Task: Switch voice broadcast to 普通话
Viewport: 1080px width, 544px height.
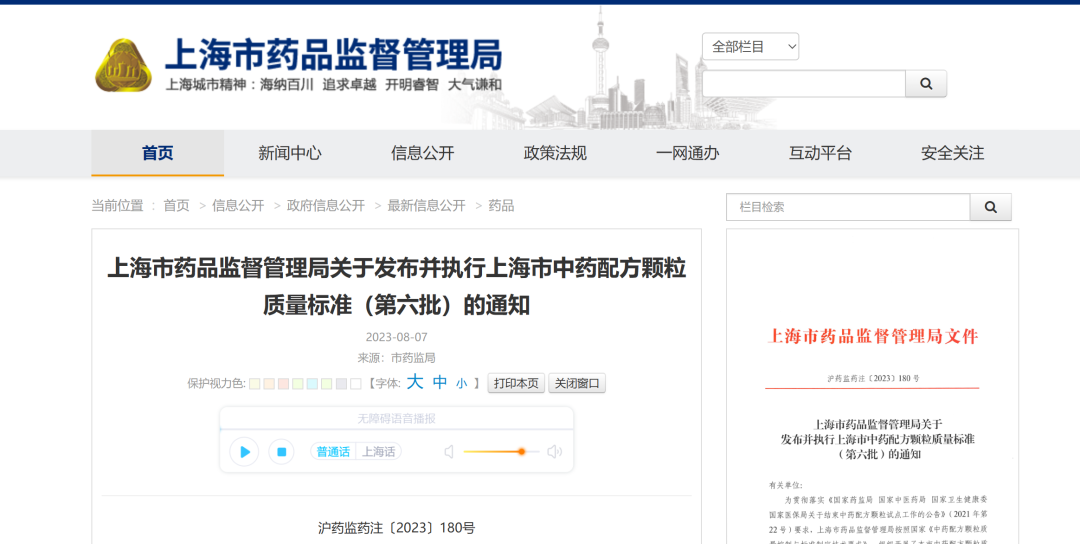Action: [333, 452]
